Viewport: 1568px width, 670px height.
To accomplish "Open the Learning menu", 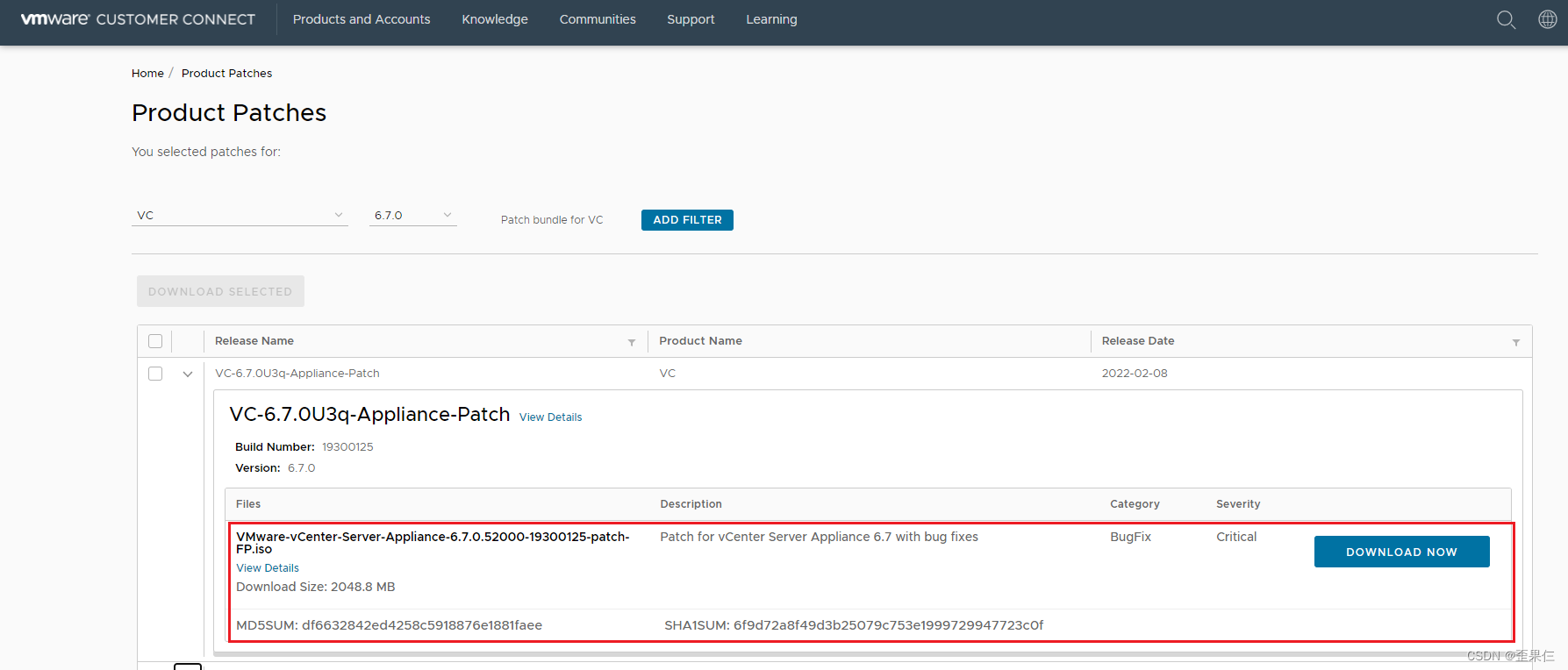I will [771, 19].
